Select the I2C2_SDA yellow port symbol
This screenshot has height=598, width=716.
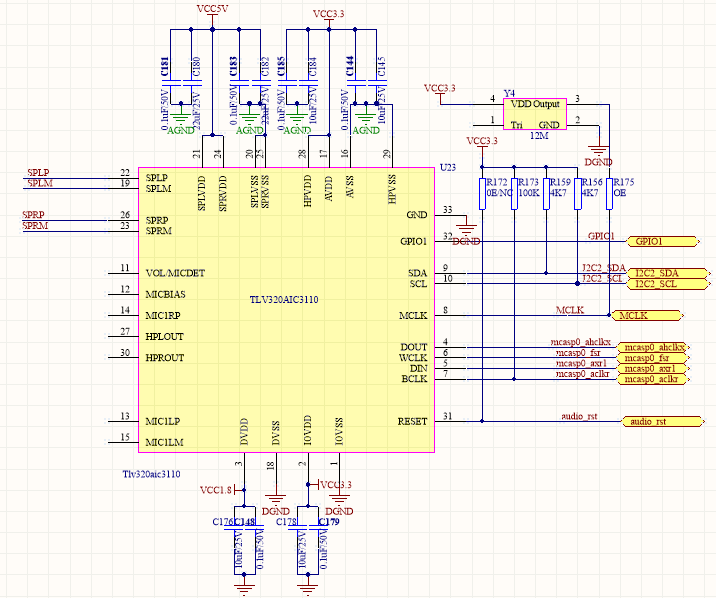[667, 273]
